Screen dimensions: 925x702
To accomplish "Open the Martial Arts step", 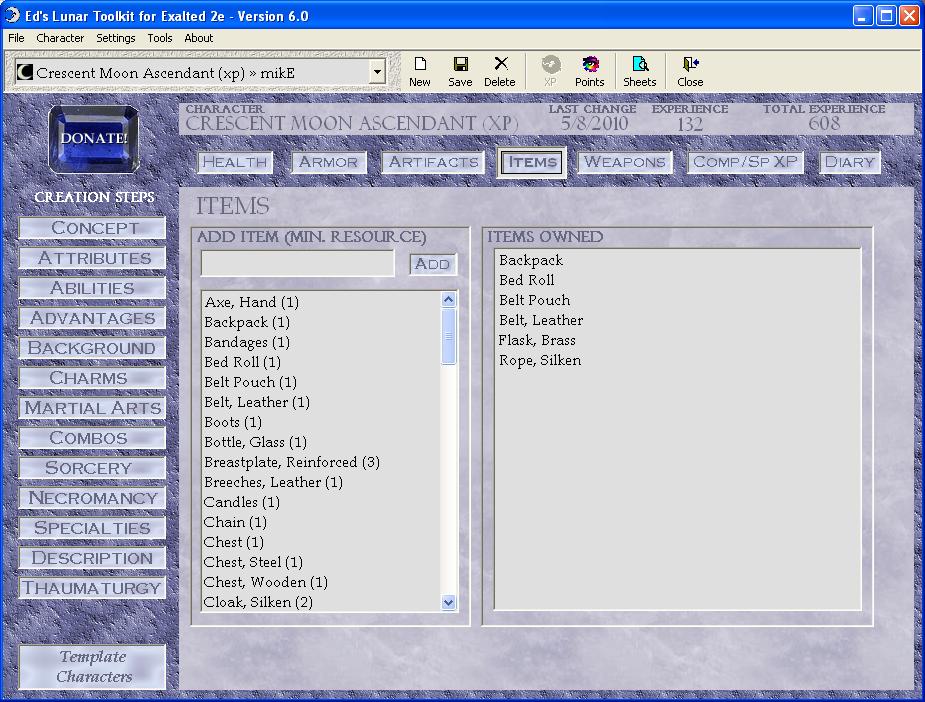I will coord(93,408).
